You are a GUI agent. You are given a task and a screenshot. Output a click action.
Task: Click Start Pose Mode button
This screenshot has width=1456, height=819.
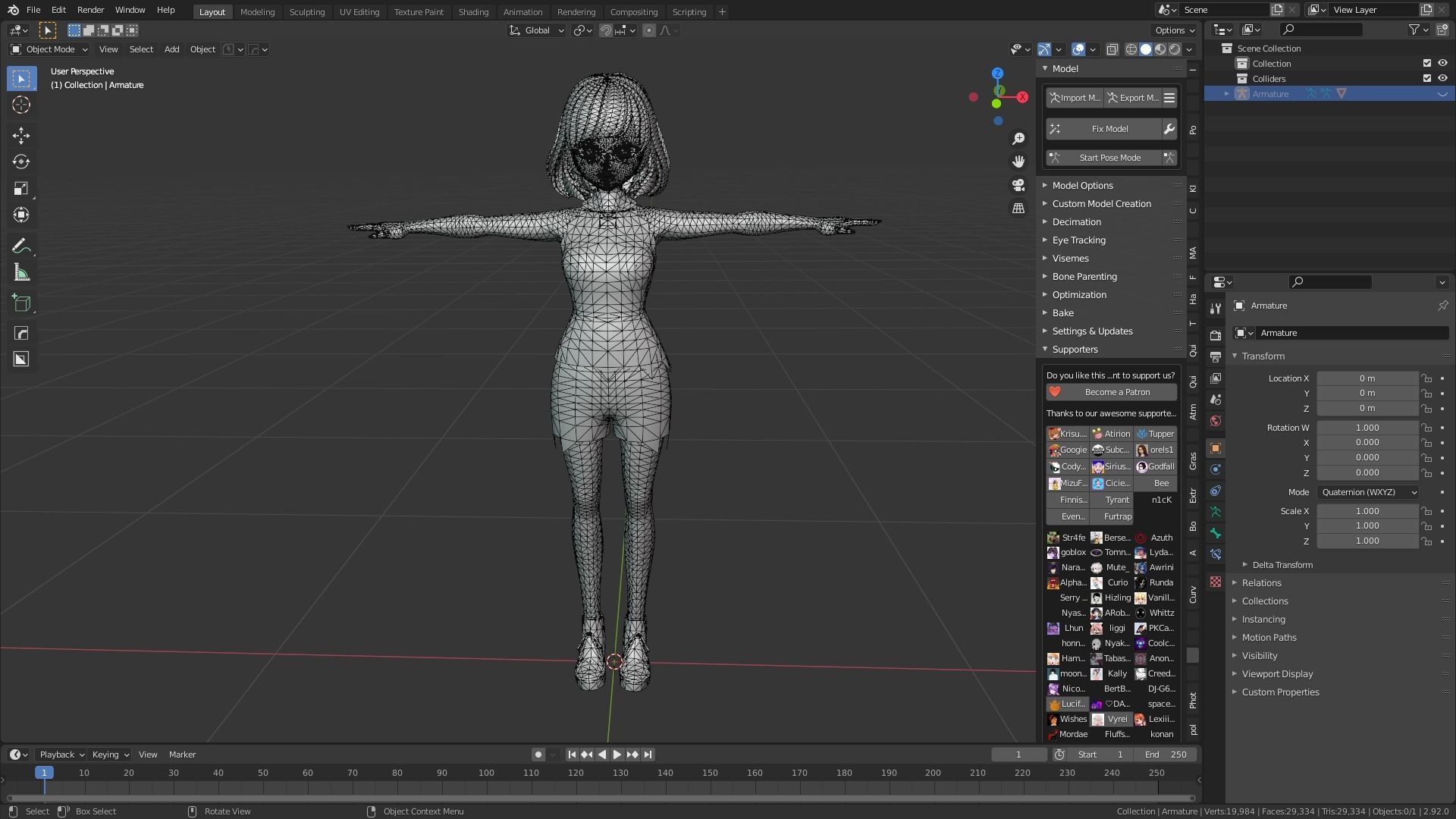(1103, 158)
